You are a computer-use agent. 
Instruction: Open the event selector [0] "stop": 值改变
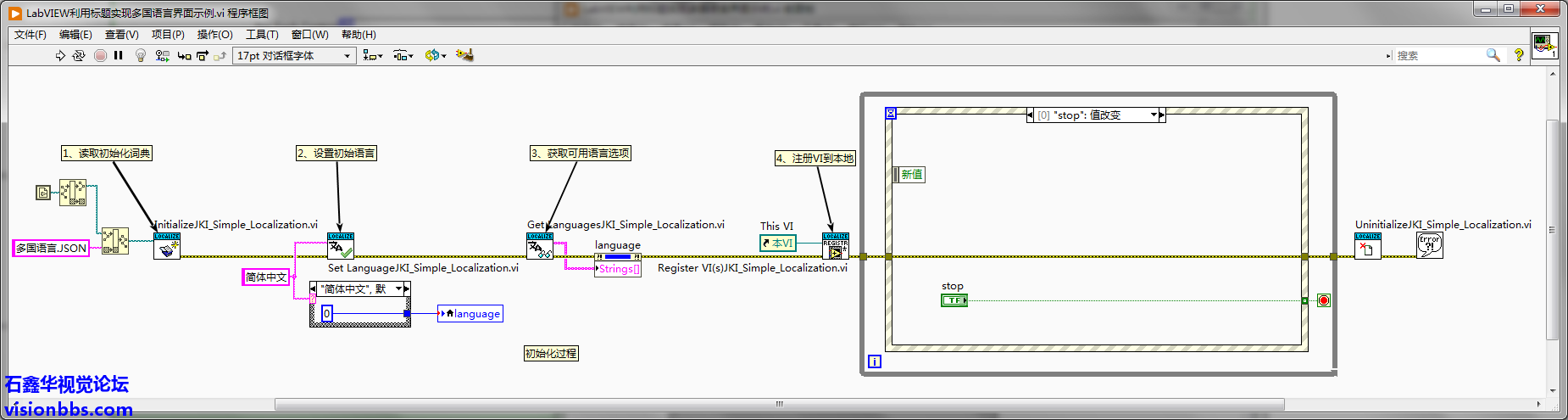click(x=1096, y=115)
